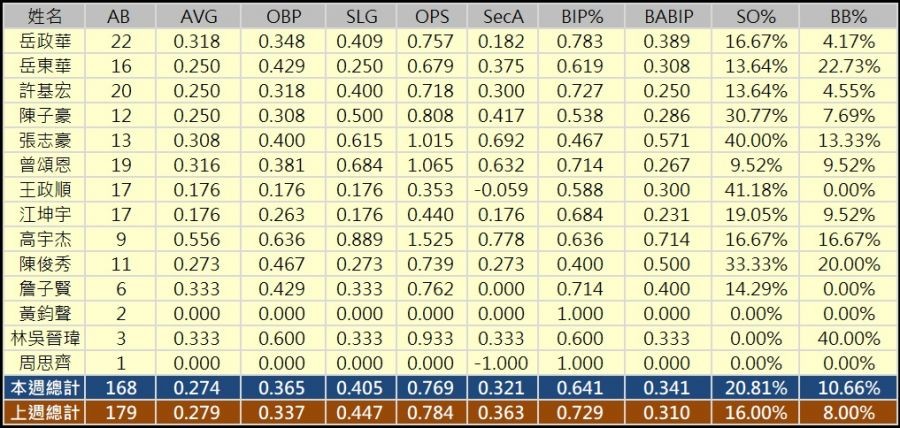The width and height of the screenshot is (900, 428).
Task: Select the 周思齊 name cell
Action: pos(42,361)
